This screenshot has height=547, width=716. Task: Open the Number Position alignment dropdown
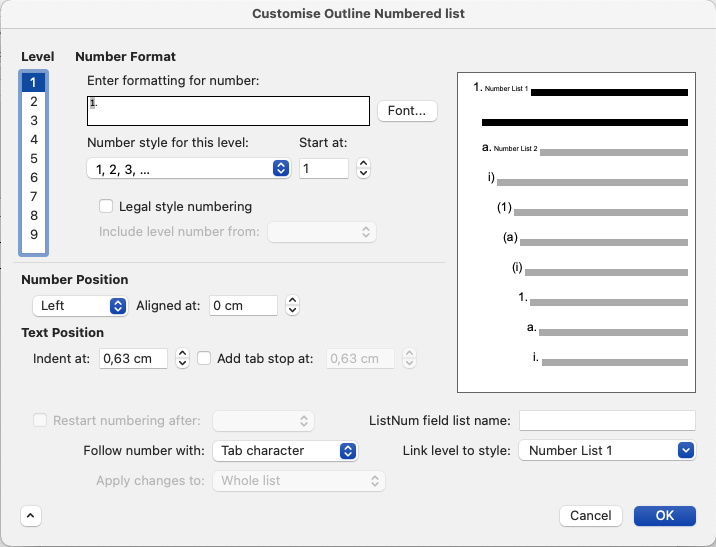tap(80, 305)
